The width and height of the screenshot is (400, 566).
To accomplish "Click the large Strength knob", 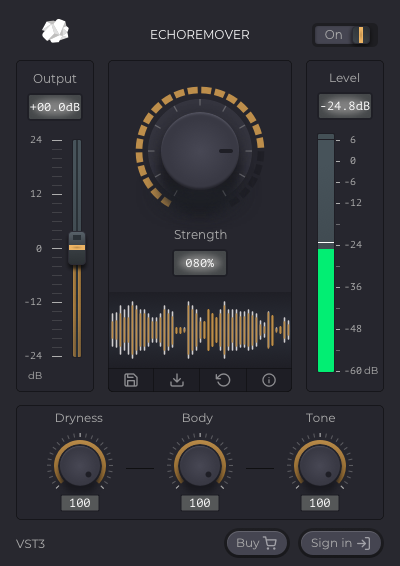I will pyautogui.click(x=200, y=151).
